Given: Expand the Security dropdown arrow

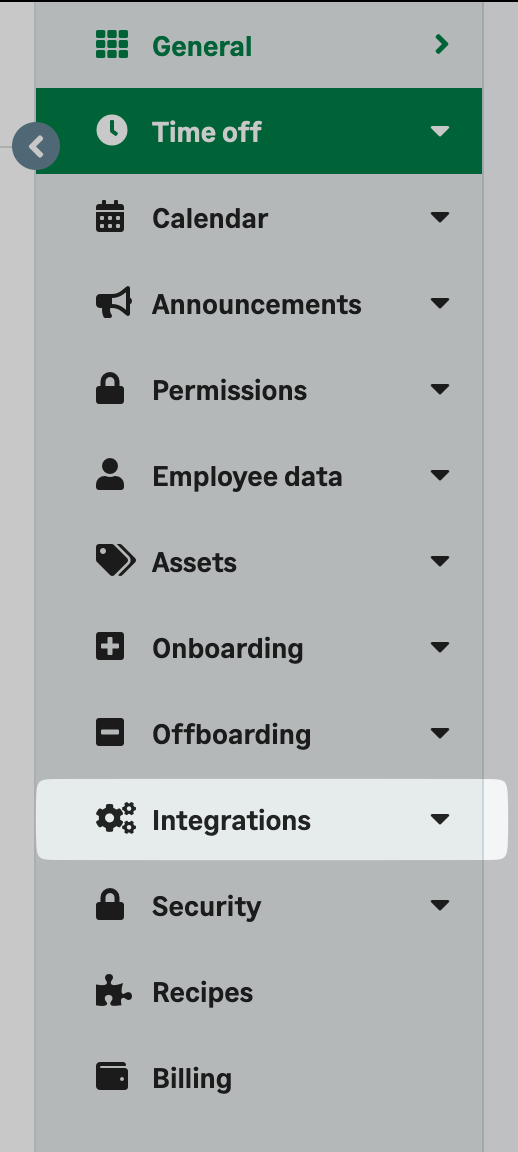Looking at the screenshot, I should pos(439,904).
